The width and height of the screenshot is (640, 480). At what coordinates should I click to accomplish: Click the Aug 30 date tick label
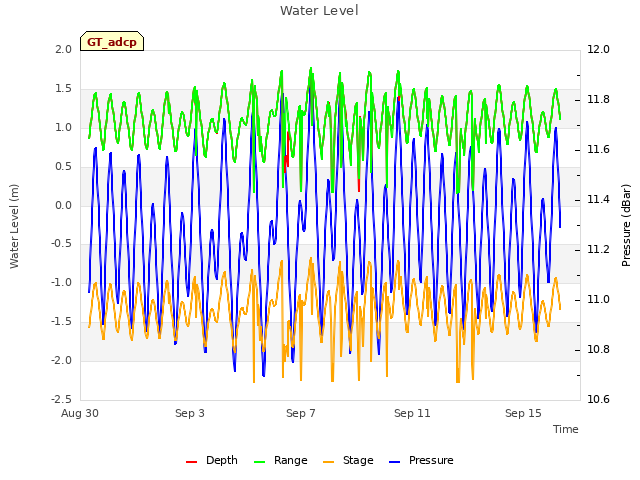[80, 413]
